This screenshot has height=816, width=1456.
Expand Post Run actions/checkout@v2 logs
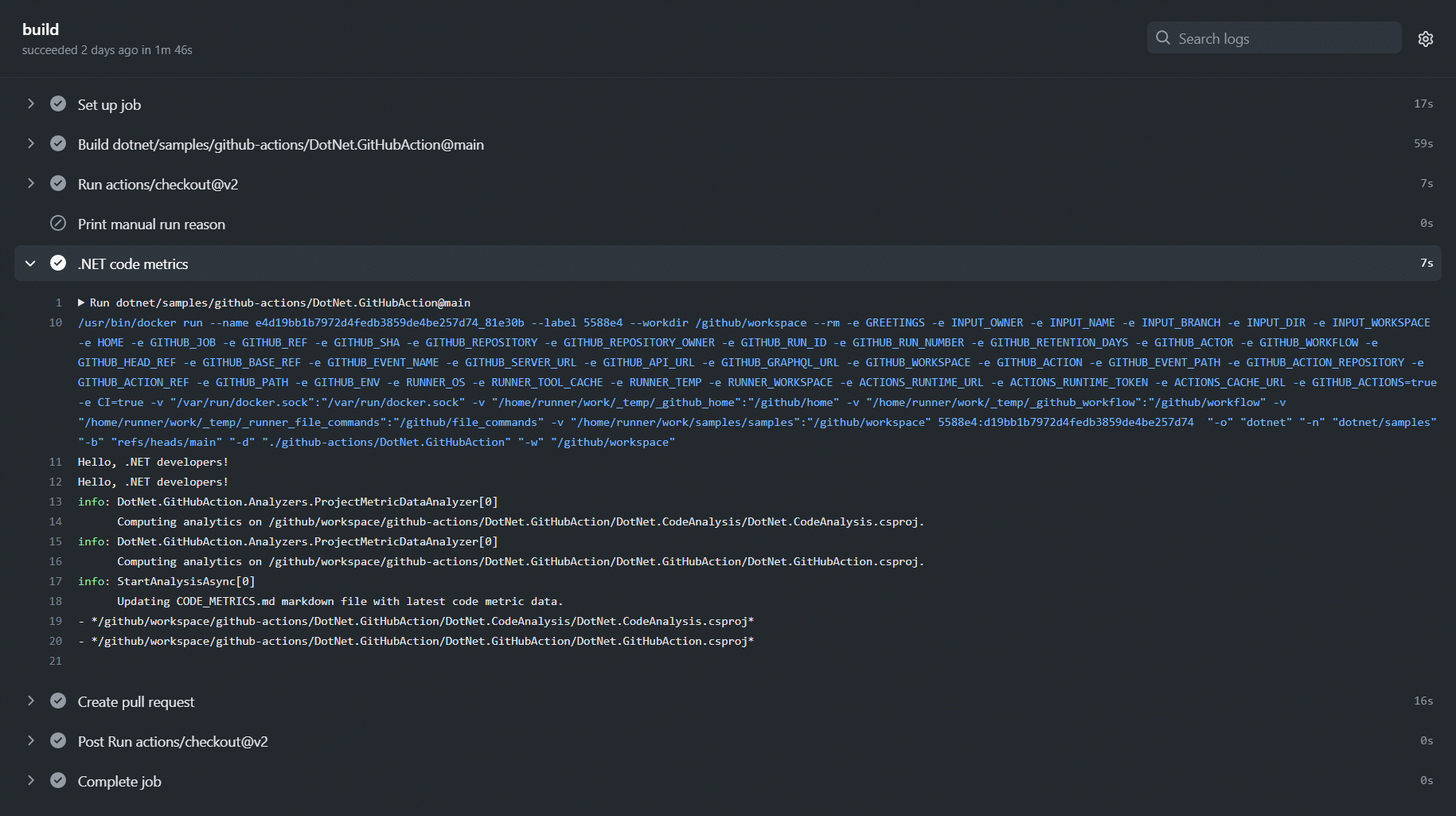[x=30, y=740]
